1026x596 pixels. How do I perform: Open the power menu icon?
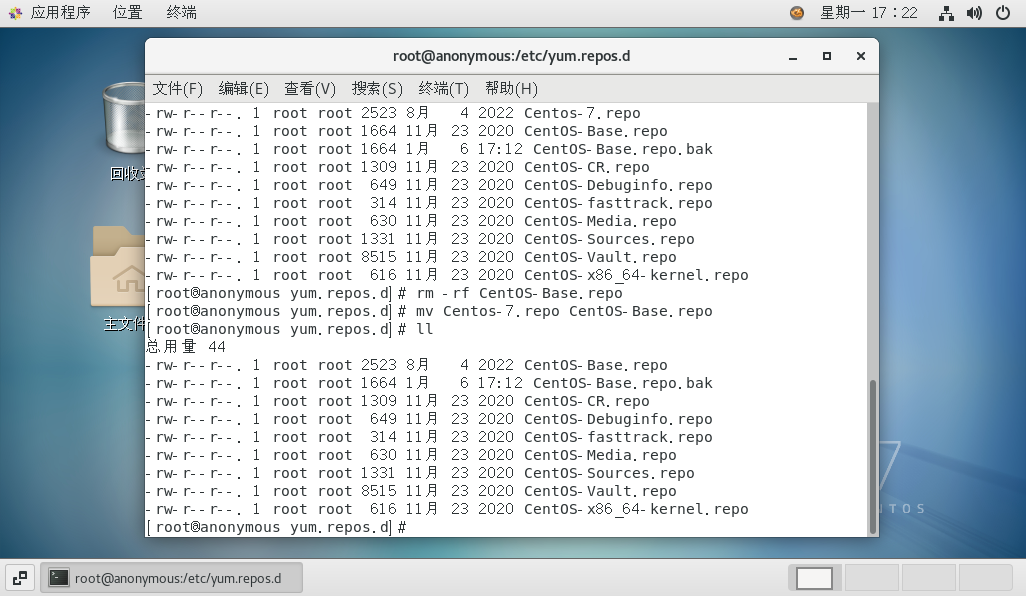click(1002, 12)
